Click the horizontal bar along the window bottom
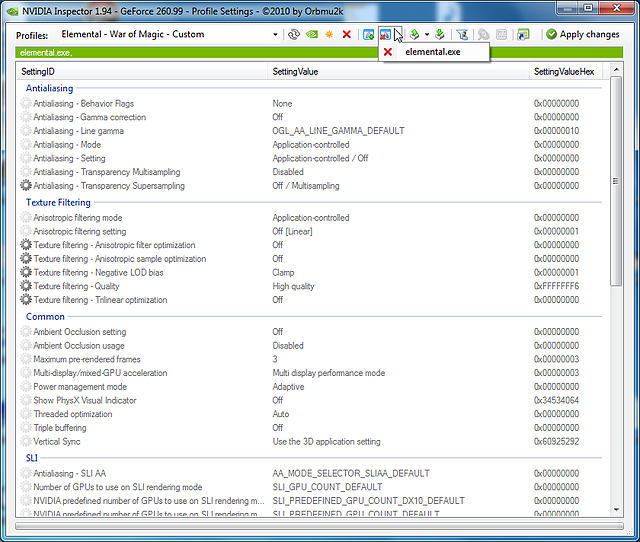The image size is (640, 542). (x=320, y=526)
